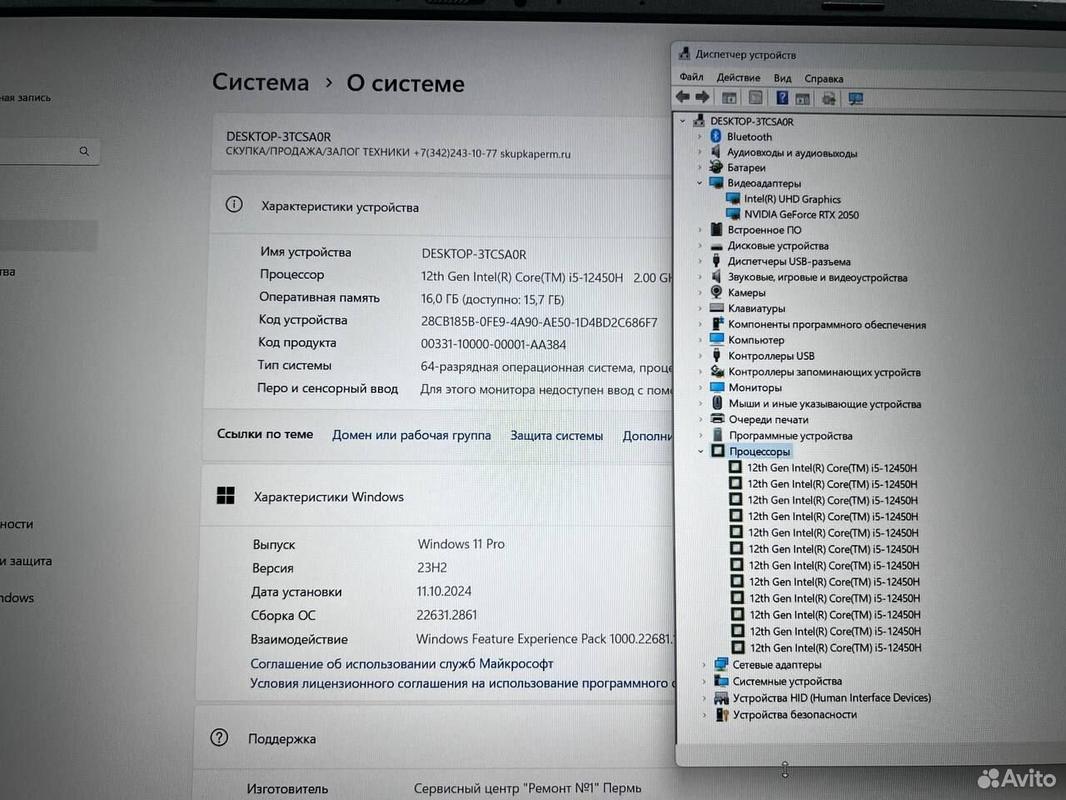Open Условия лицензионного соглашения link
The width and height of the screenshot is (1066, 800).
(462, 684)
